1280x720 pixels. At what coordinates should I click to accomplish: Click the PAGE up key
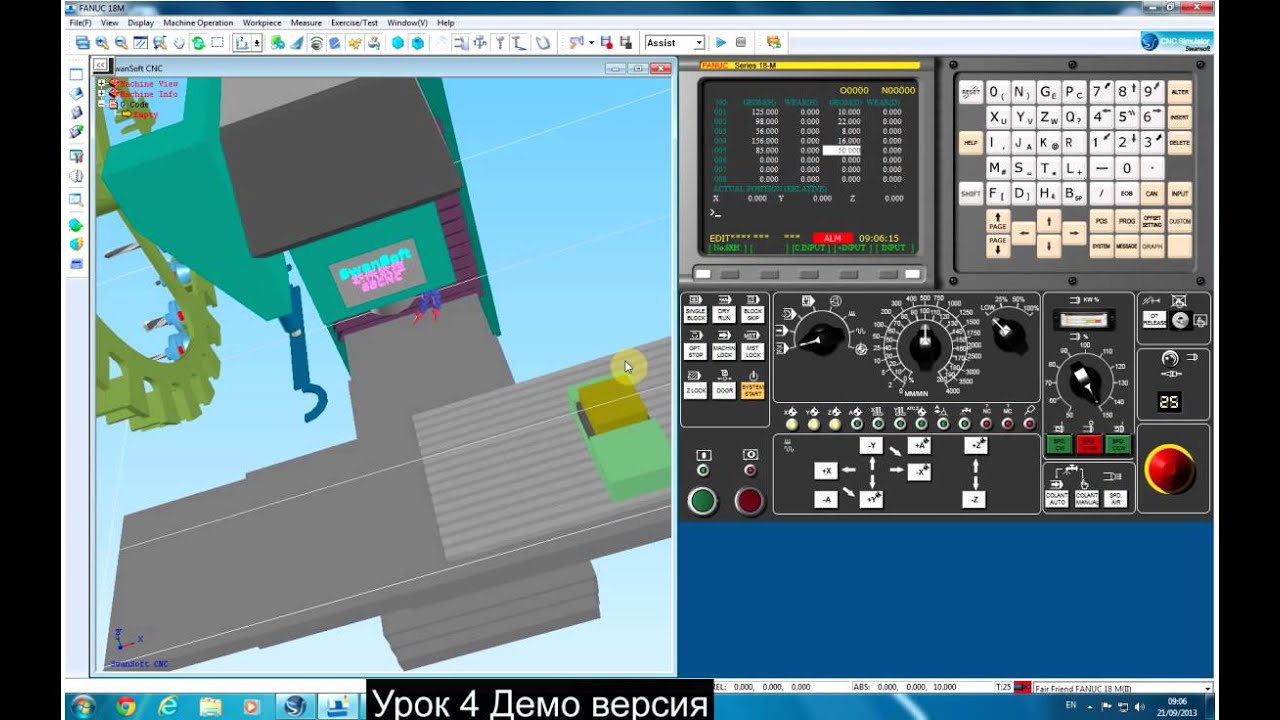tap(998, 220)
